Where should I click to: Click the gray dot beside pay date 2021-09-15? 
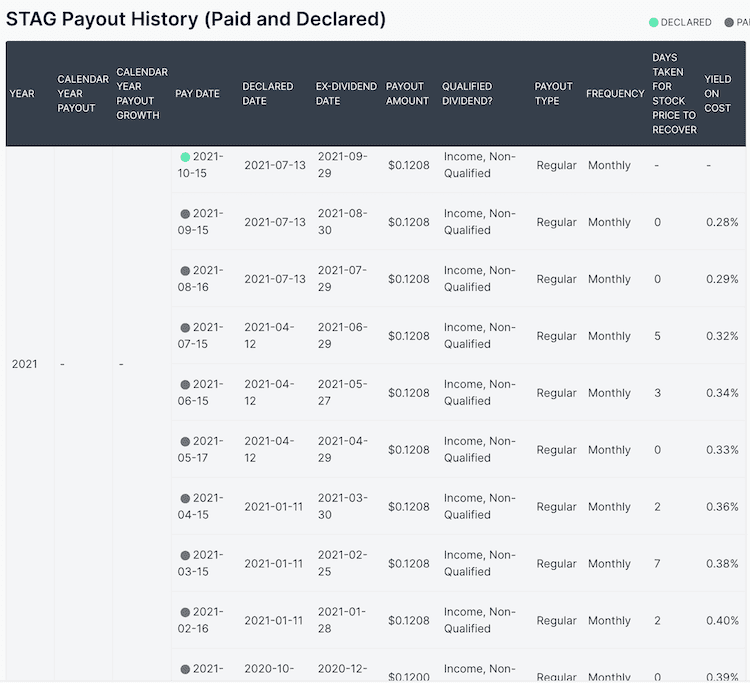pyautogui.click(x=185, y=214)
